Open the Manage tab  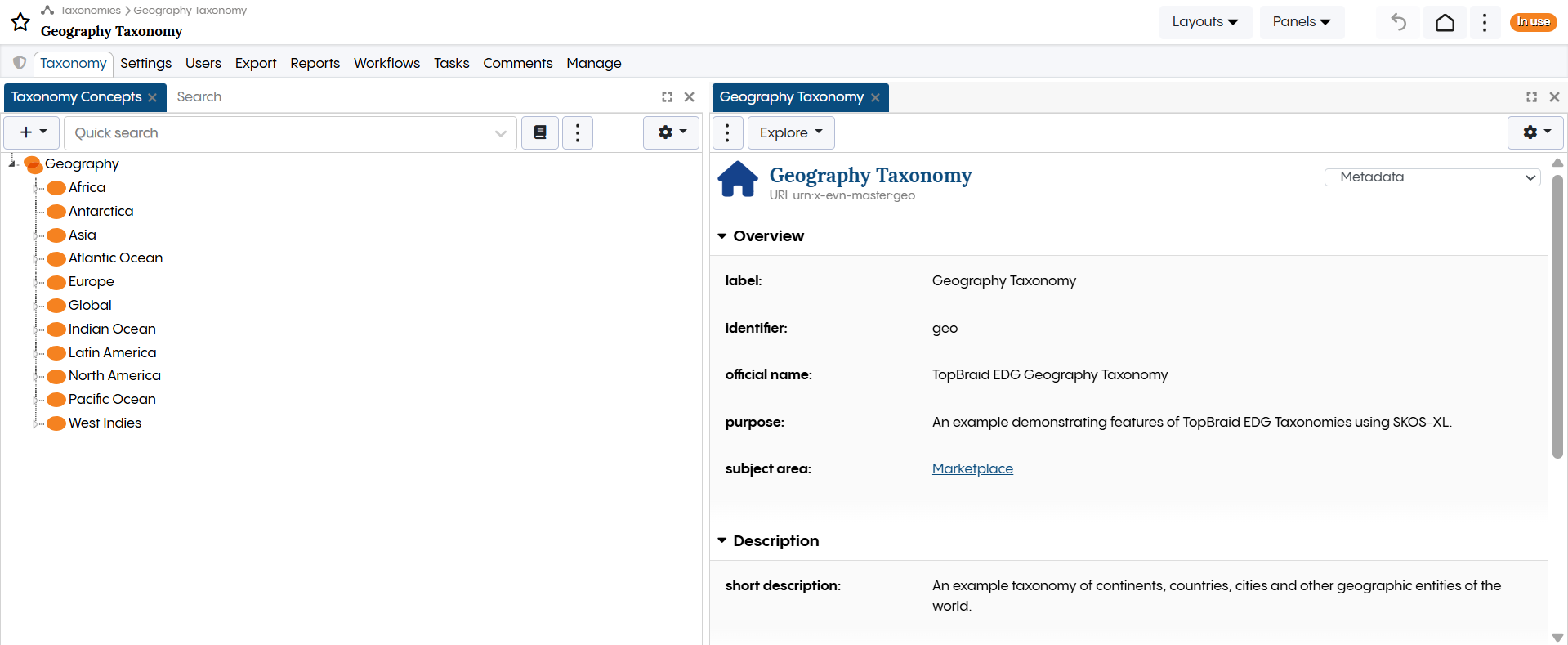(594, 63)
